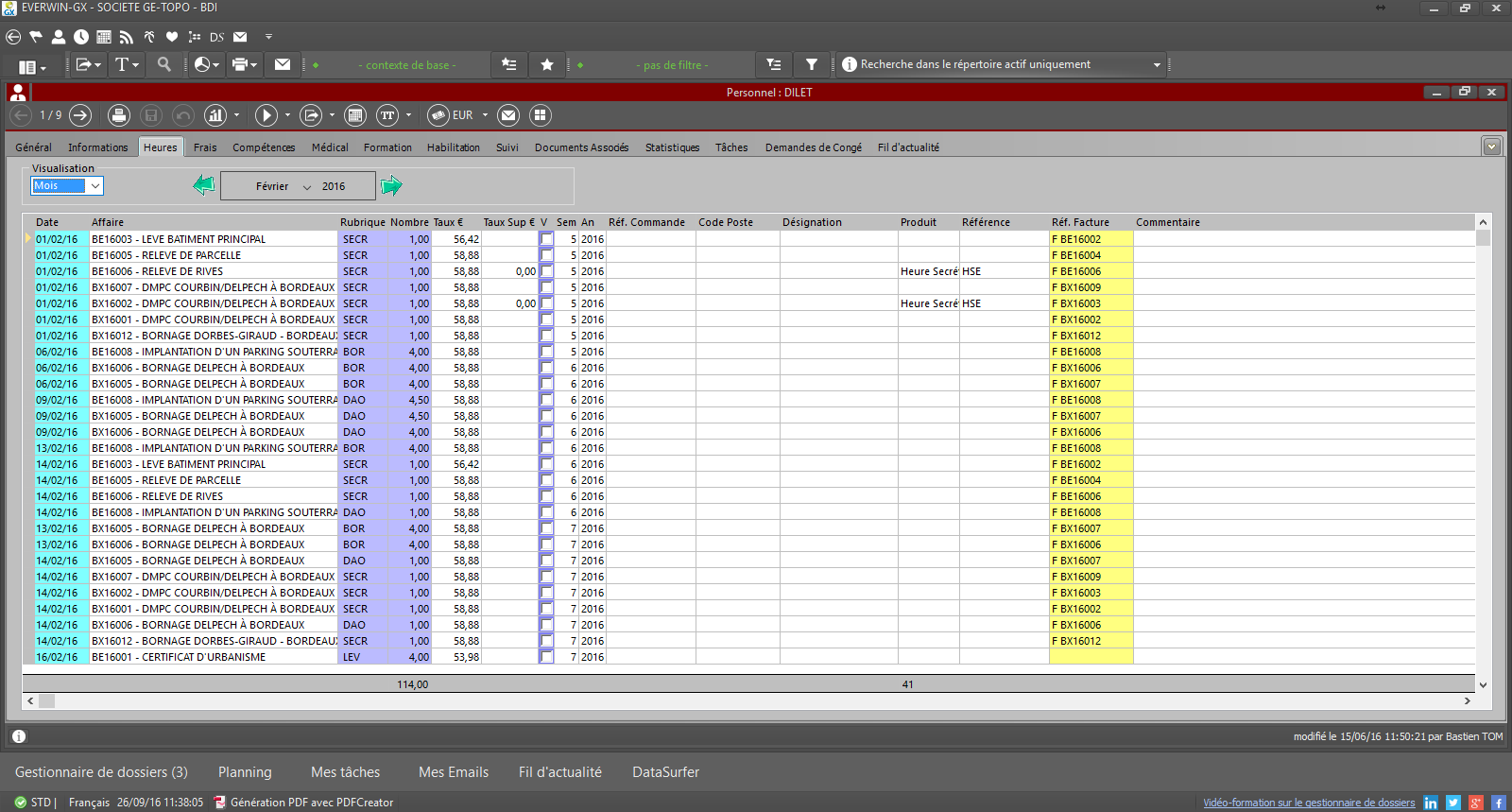This screenshot has width=1512, height=812.
Task: Click the round calendar button in record toolbar
Action: click(x=355, y=115)
